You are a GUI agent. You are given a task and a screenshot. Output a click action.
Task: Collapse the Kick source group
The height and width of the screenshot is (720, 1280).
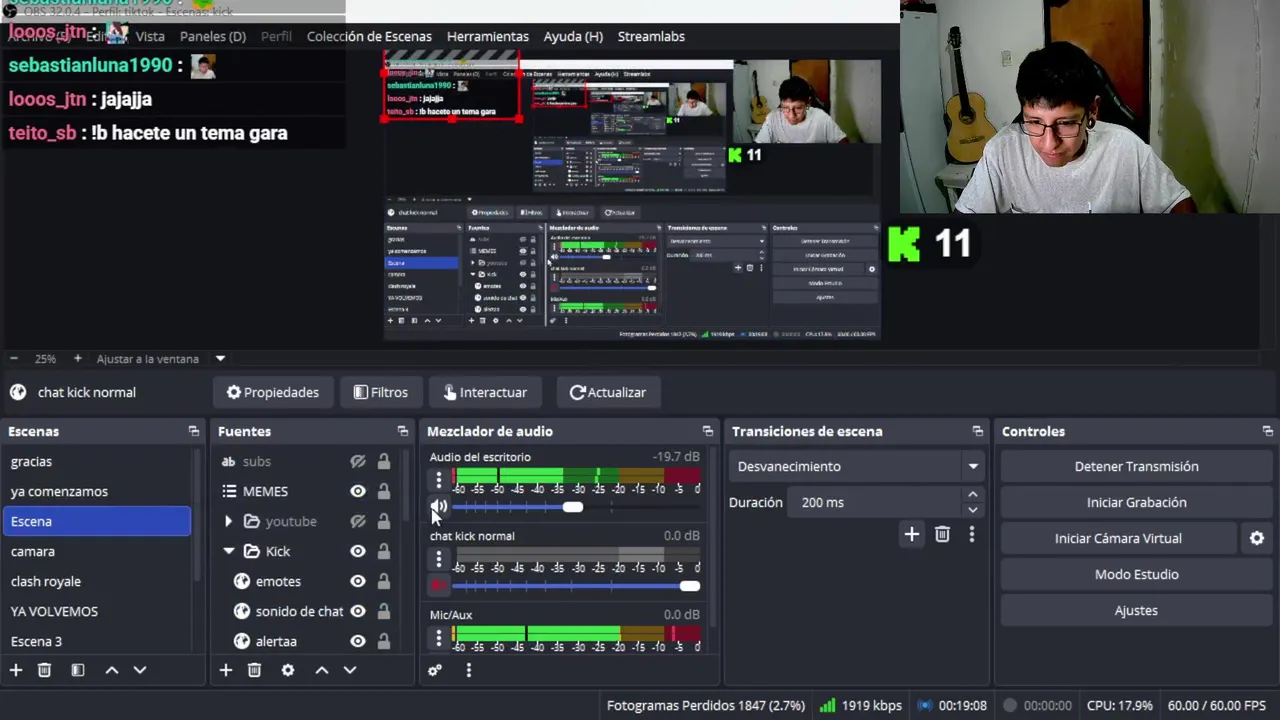(x=228, y=551)
